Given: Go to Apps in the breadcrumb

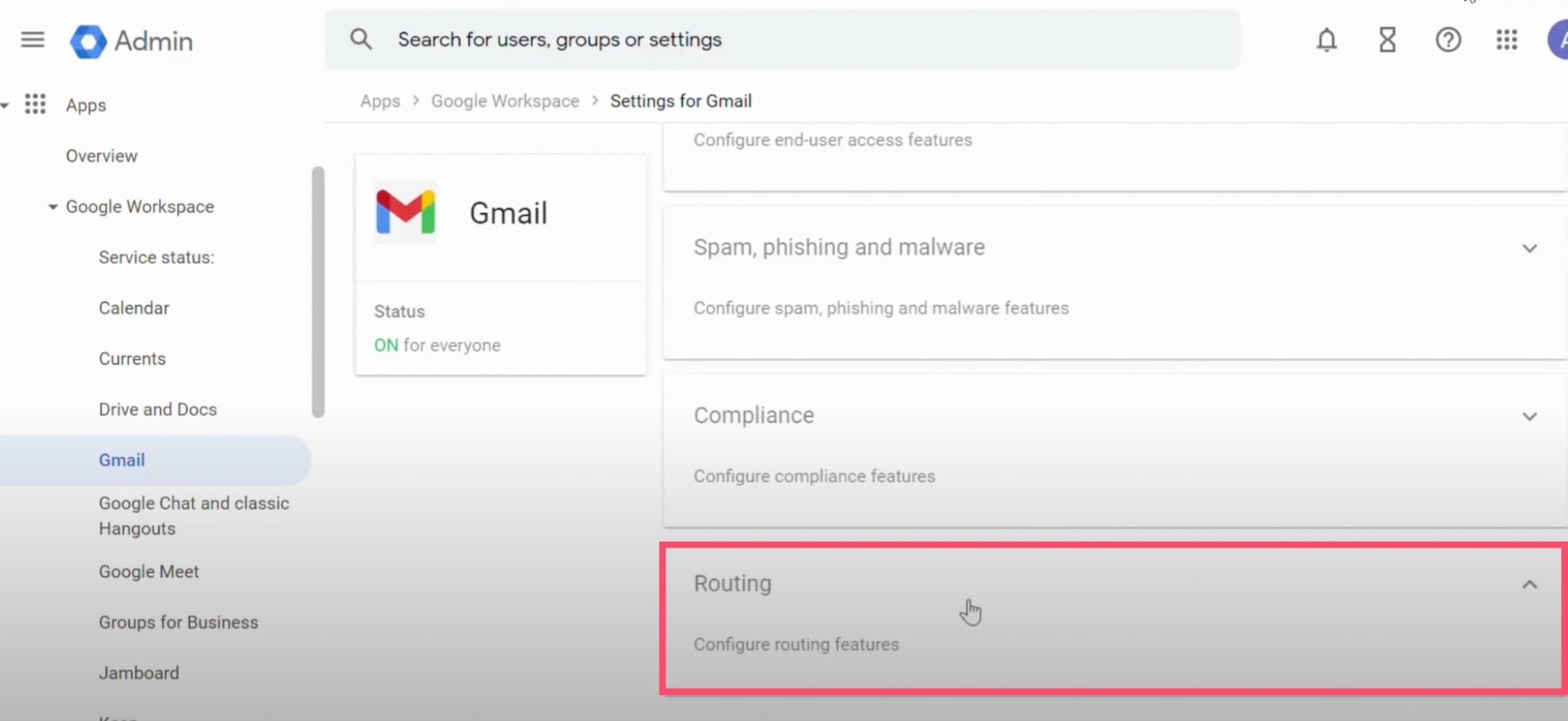Looking at the screenshot, I should pyautogui.click(x=380, y=101).
